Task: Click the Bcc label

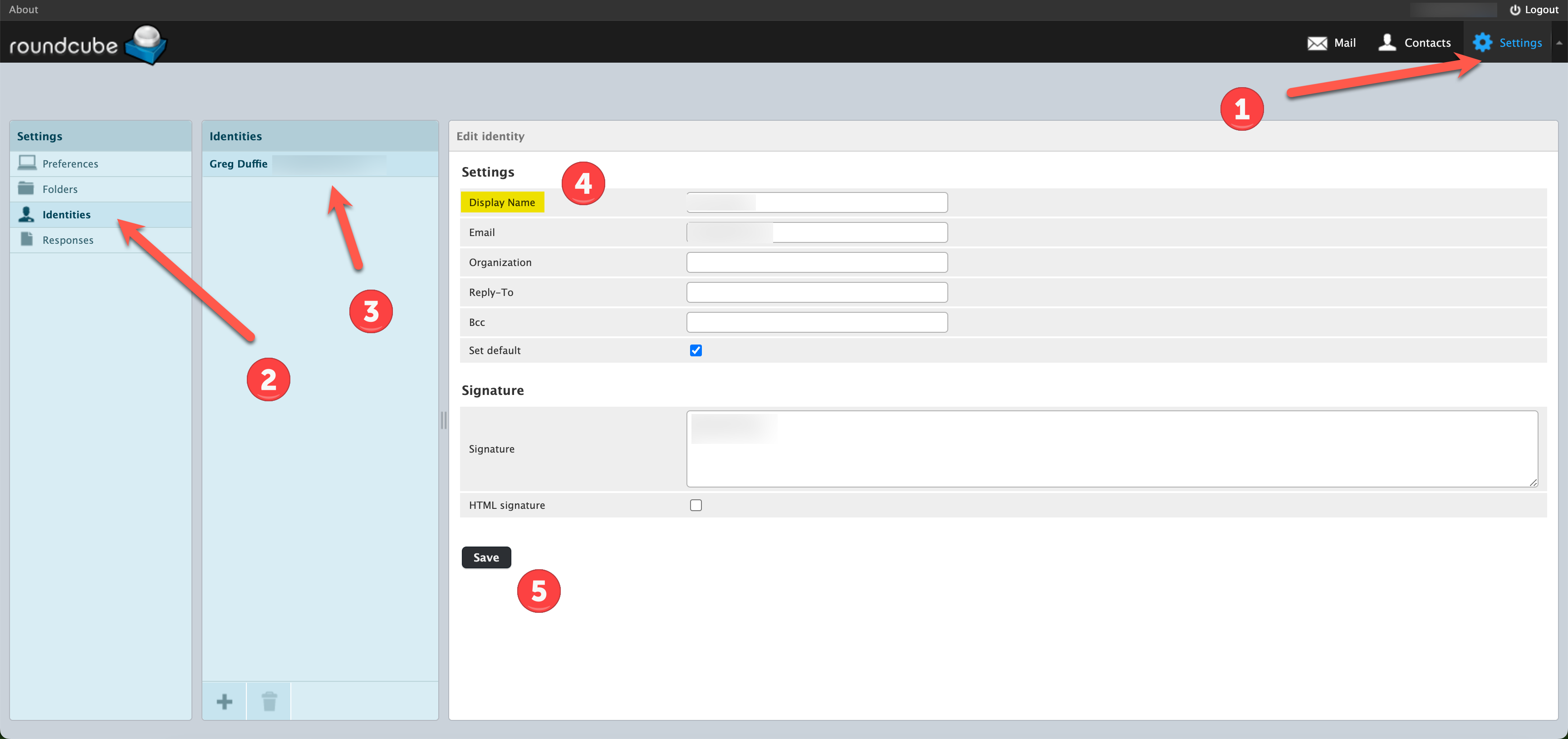Action: pos(476,322)
